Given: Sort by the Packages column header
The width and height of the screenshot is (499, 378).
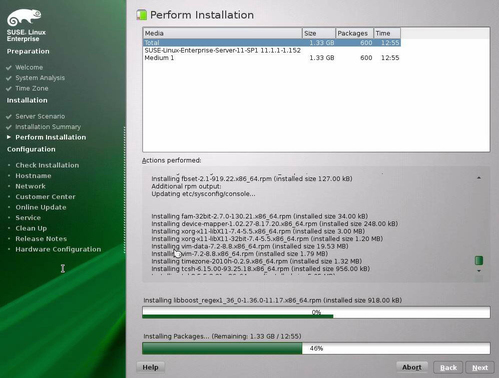Looking at the screenshot, I should 354,33.
